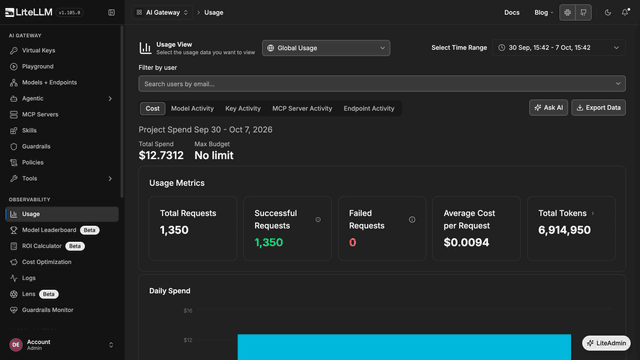Click the Total Tokens value 6,914,950

click(x=564, y=230)
